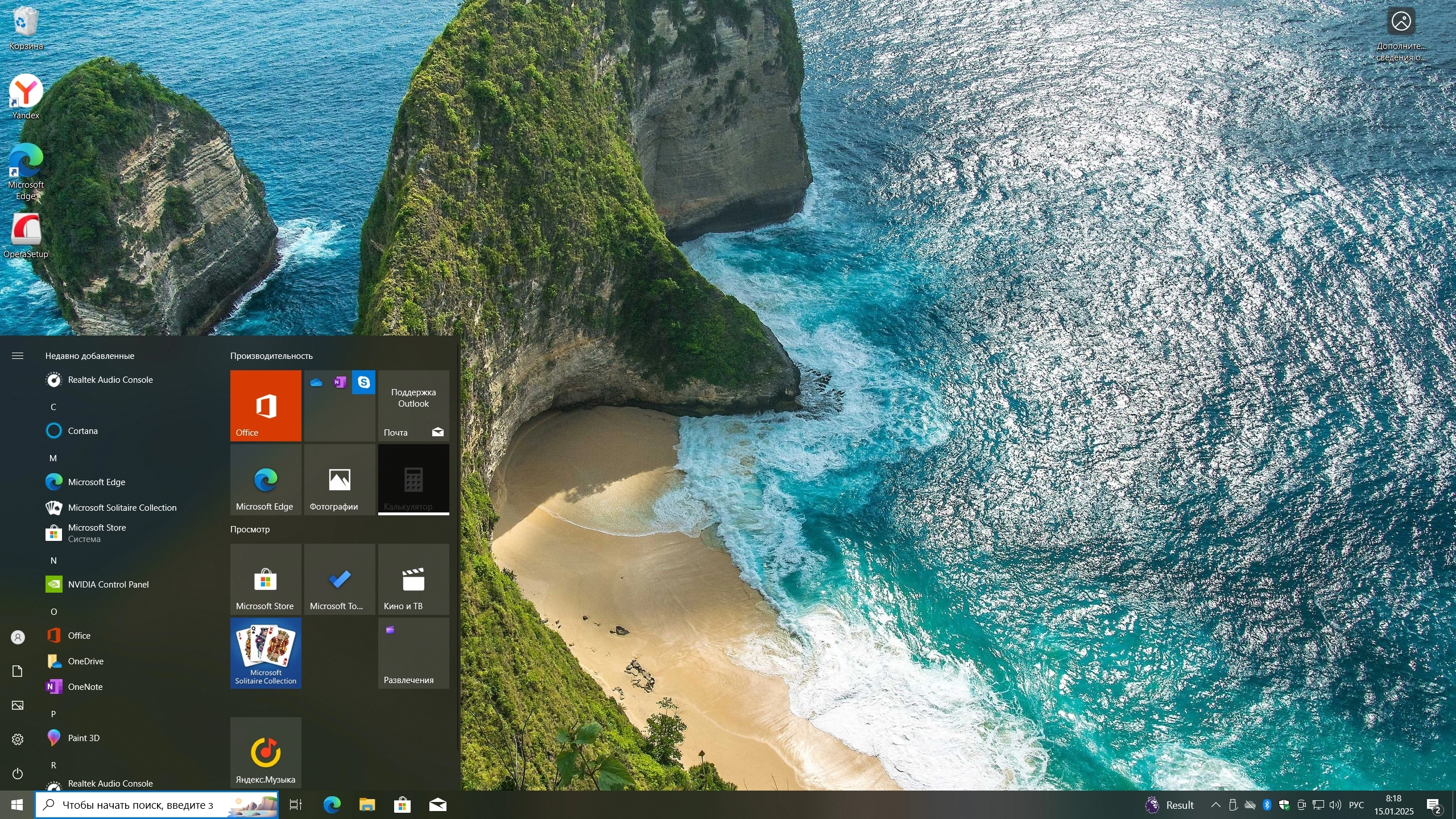Click the power button in Start menu
The width and height of the screenshot is (1456, 819).
(x=18, y=773)
